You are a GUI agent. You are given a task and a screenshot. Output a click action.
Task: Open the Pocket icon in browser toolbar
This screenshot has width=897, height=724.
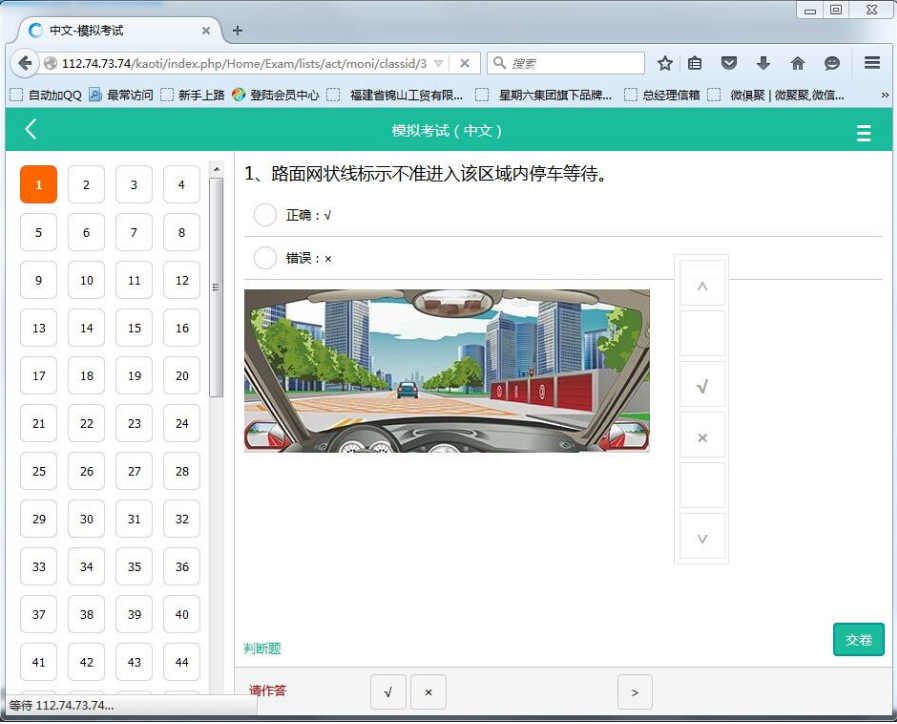(728, 63)
